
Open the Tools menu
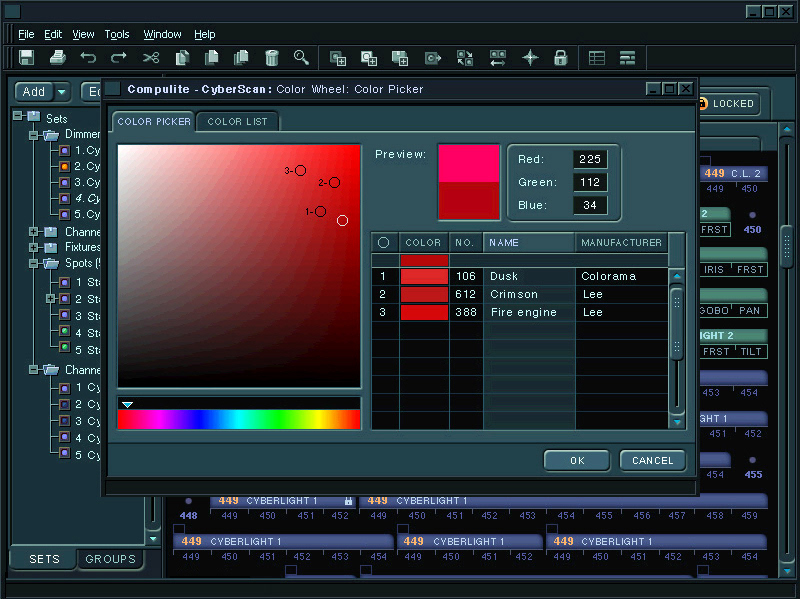117,34
